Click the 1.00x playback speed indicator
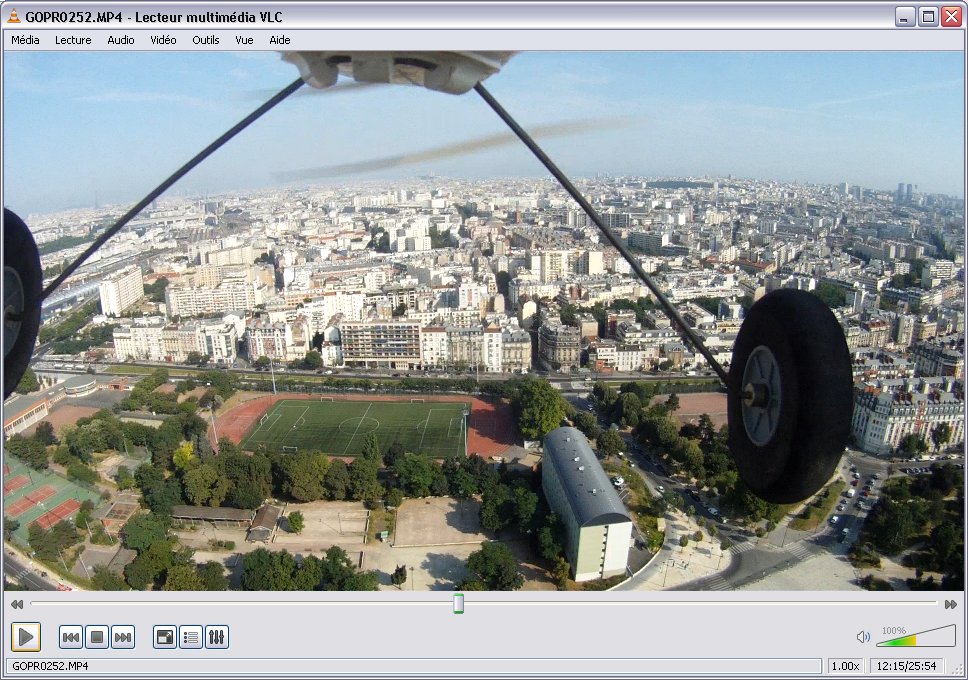The height and width of the screenshot is (680, 968). click(x=845, y=666)
